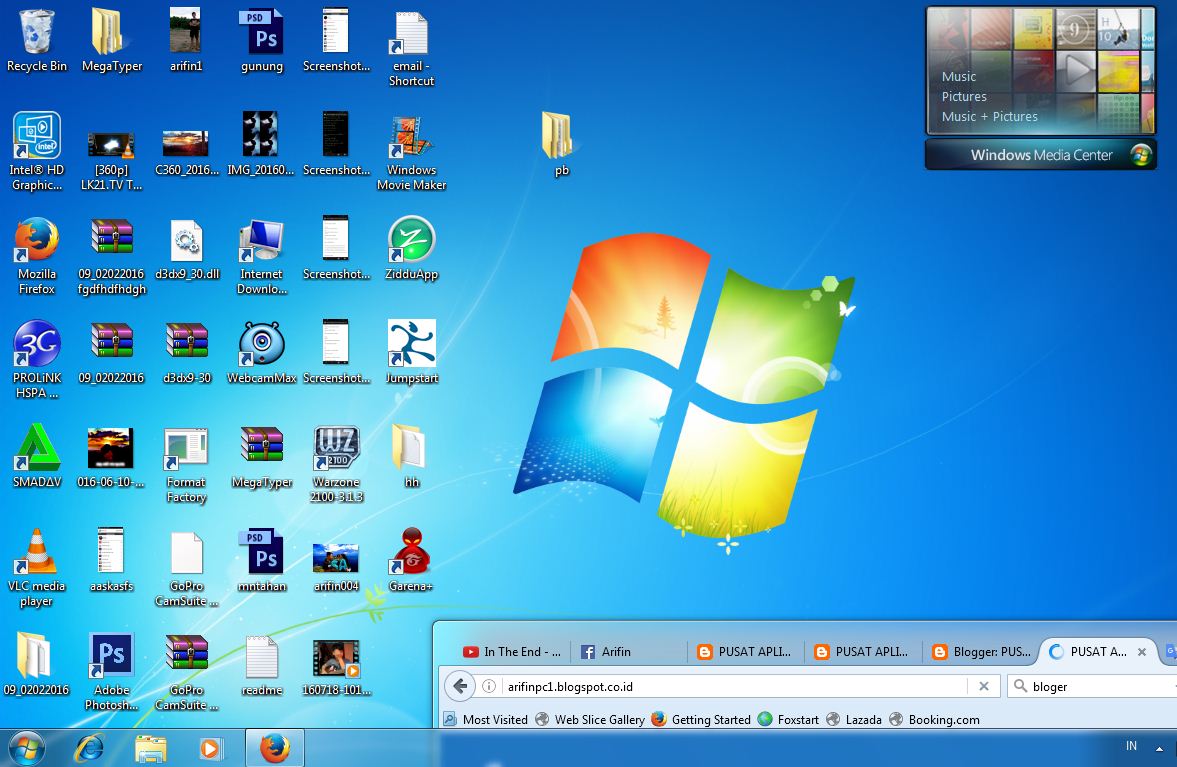Open the arifin1 image thumbnail
The width and height of the screenshot is (1177, 767).
pos(185,30)
